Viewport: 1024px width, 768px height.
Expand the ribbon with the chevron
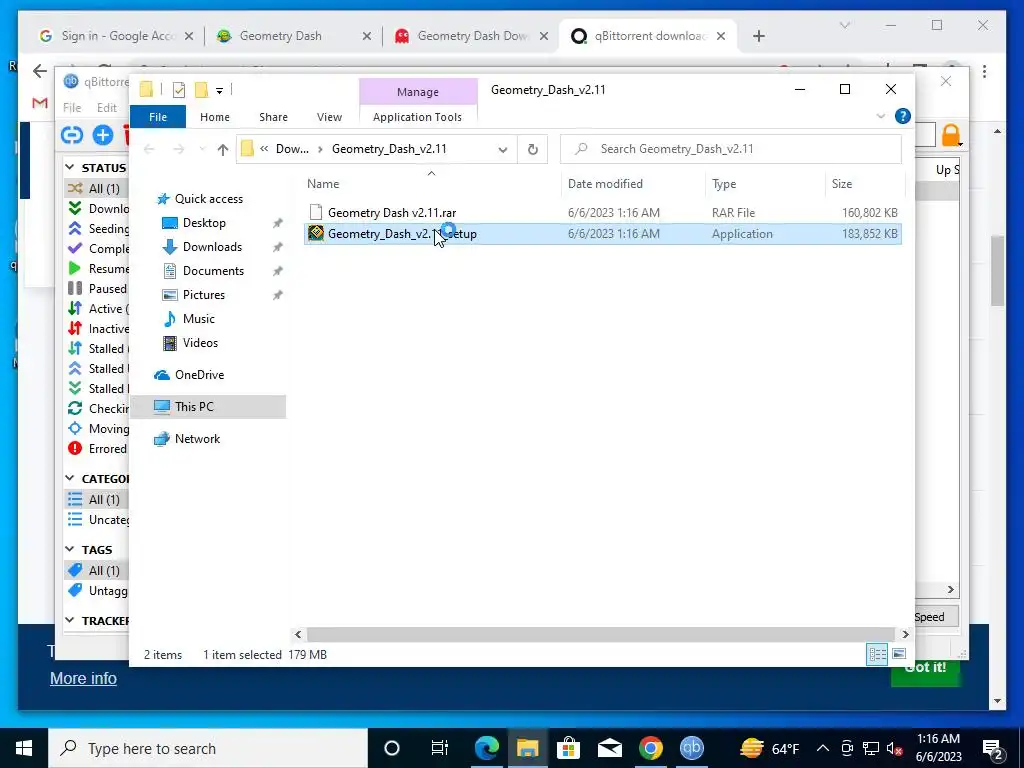pyautogui.click(x=880, y=116)
